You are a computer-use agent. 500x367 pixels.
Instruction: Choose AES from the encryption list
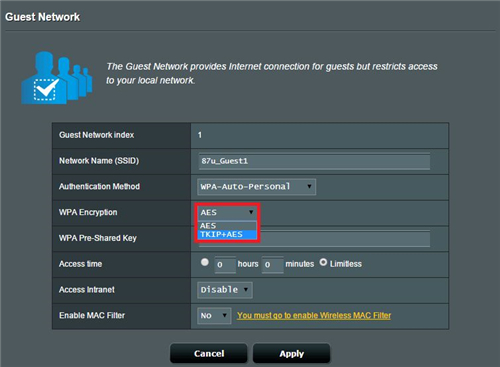[227, 226]
